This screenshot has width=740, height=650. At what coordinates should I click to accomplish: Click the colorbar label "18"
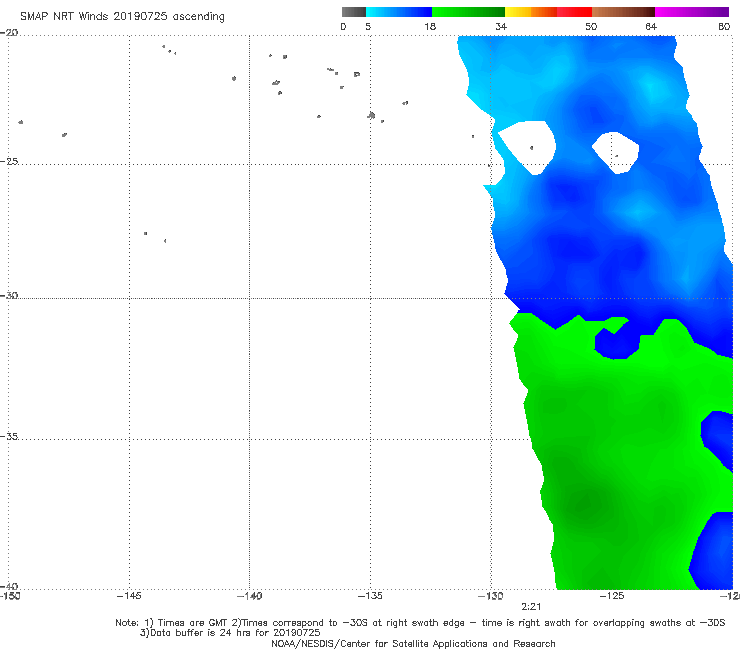click(430, 26)
